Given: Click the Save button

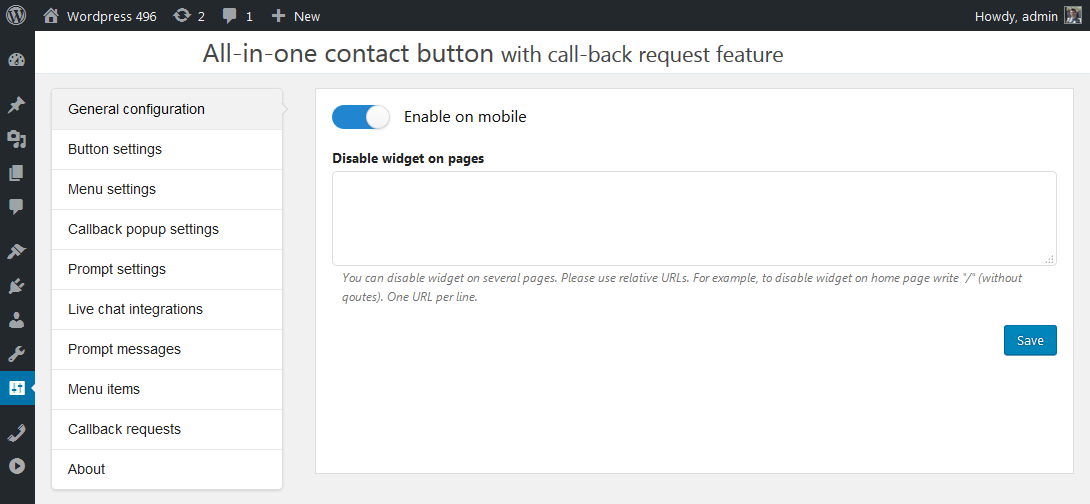Looking at the screenshot, I should pyautogui.click(x=1030, y=340).
